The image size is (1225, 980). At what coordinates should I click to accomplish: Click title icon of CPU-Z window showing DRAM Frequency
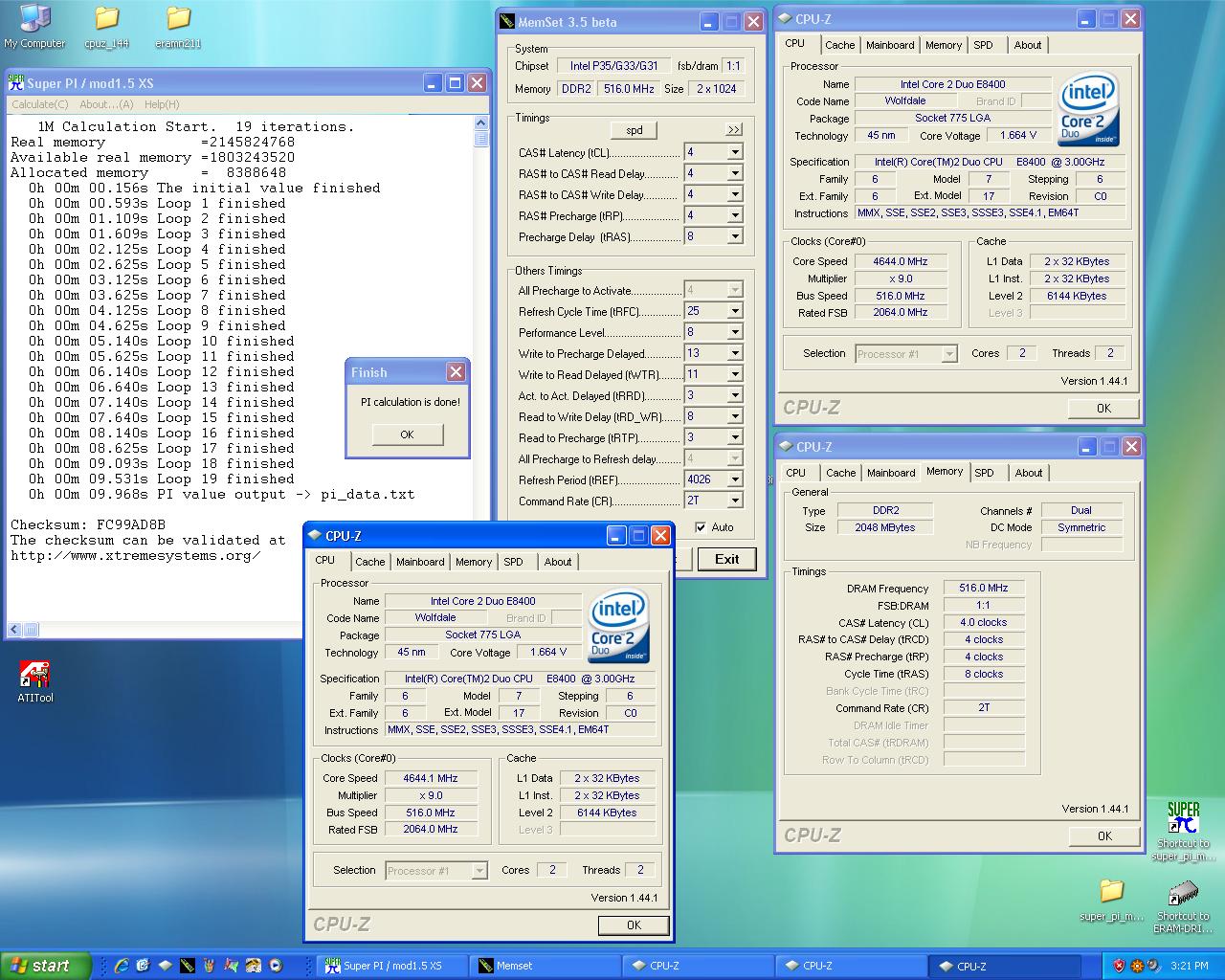tap(785, 447)
